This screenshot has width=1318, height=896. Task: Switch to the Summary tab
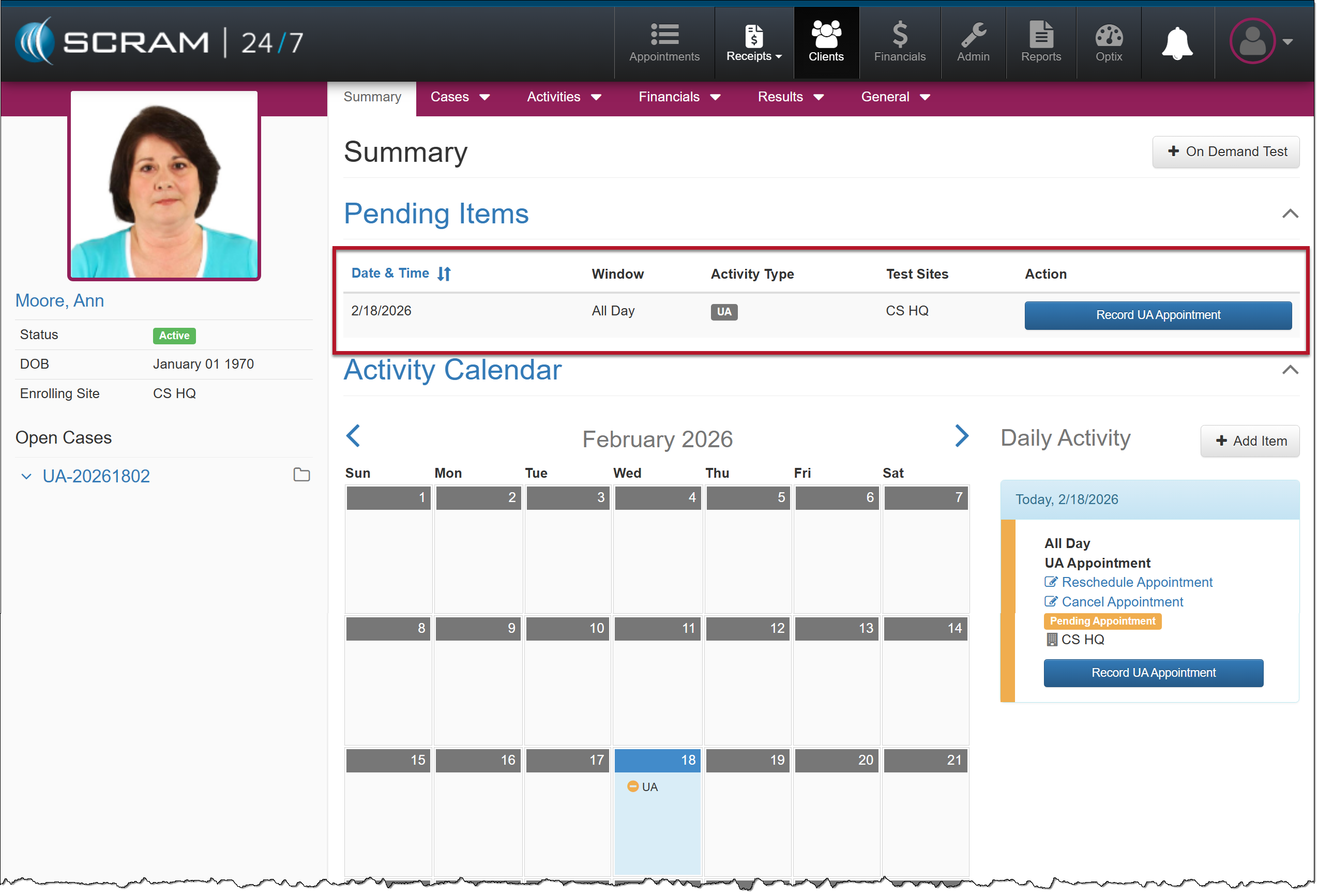click(x=372, y=97)
